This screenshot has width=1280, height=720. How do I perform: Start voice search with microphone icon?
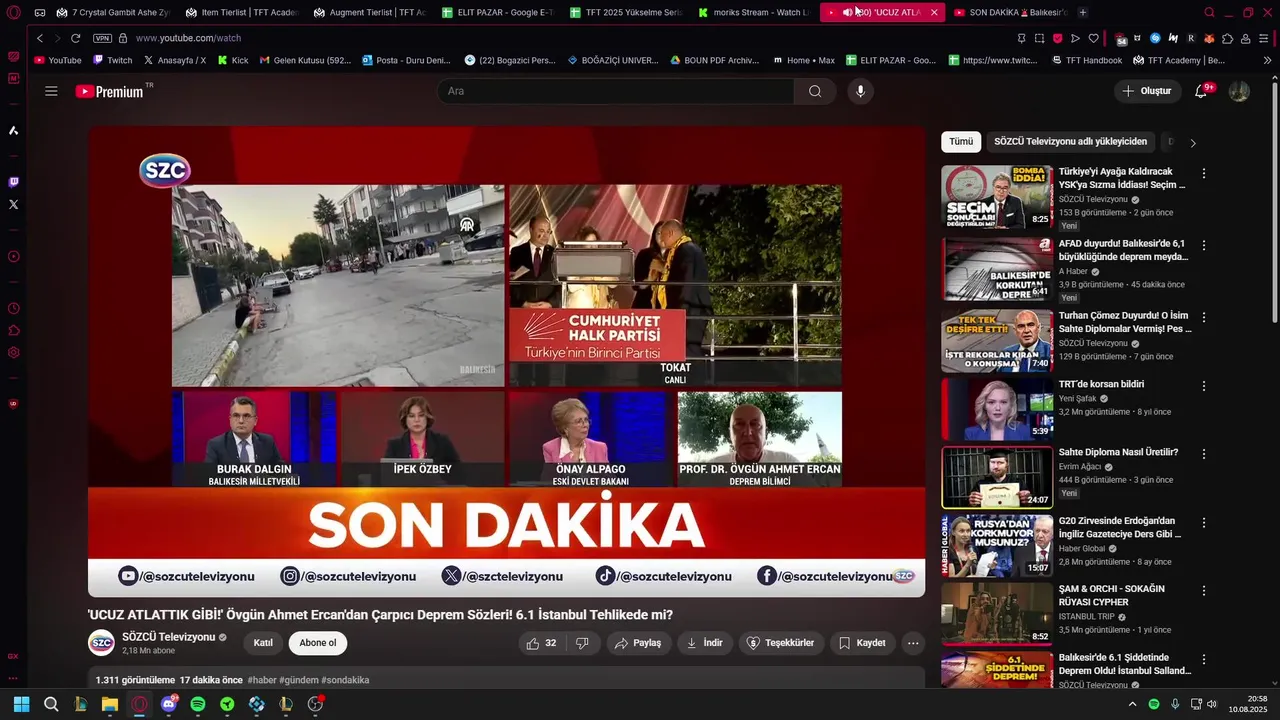tap(860, 91)
